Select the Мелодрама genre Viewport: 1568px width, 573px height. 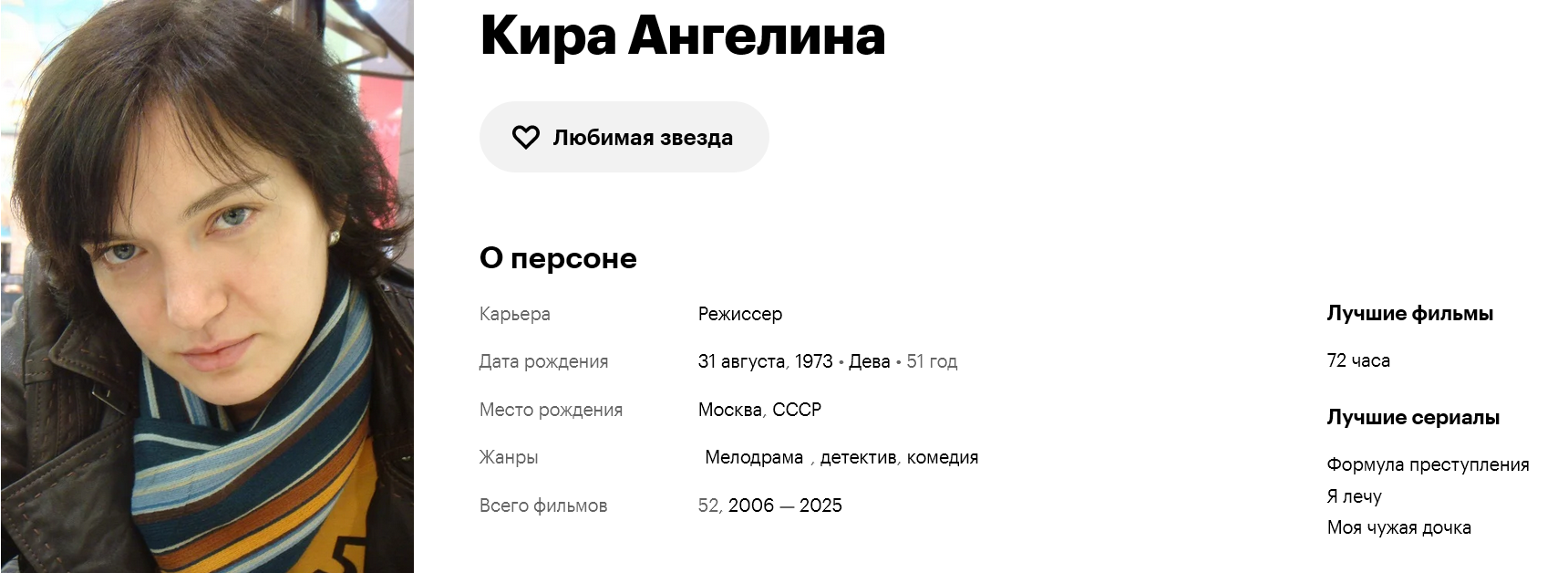754,457
